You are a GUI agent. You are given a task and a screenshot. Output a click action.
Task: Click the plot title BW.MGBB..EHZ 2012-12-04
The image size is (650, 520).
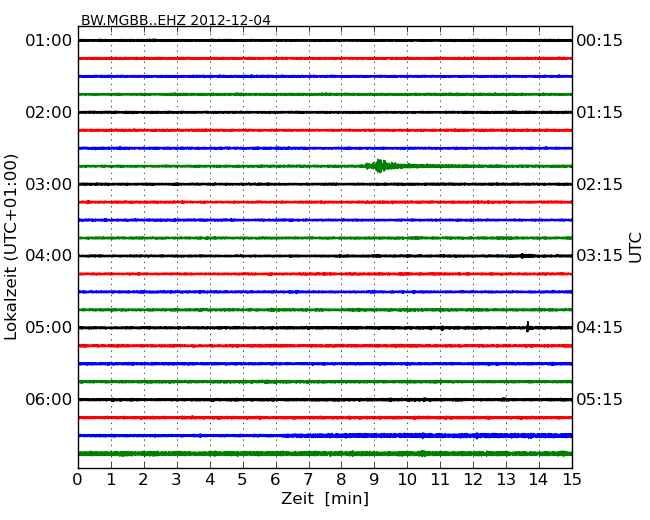tap(176, 20)
